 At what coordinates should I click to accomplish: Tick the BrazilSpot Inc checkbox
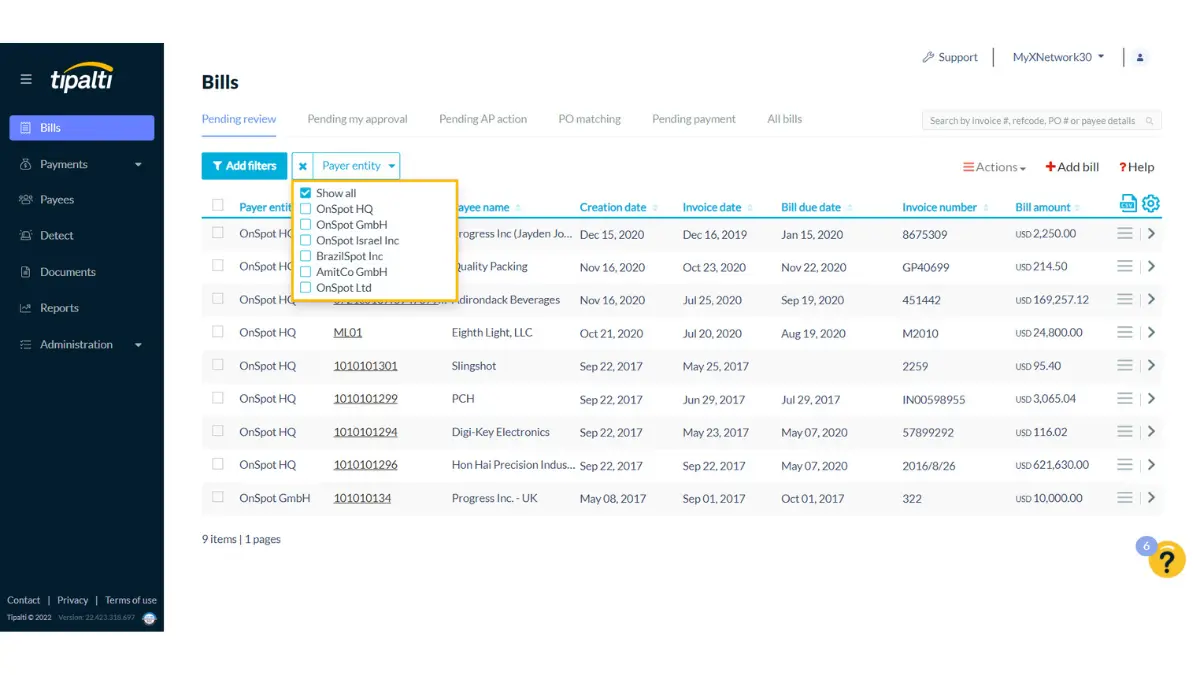[x=306, y=257]
